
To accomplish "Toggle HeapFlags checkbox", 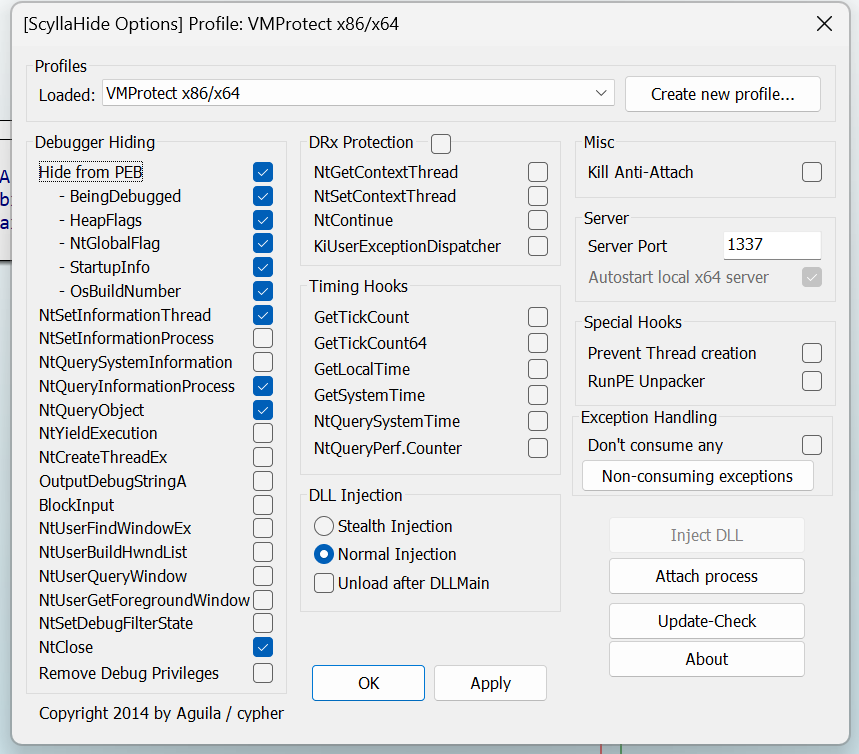I will tap(263, 220).
